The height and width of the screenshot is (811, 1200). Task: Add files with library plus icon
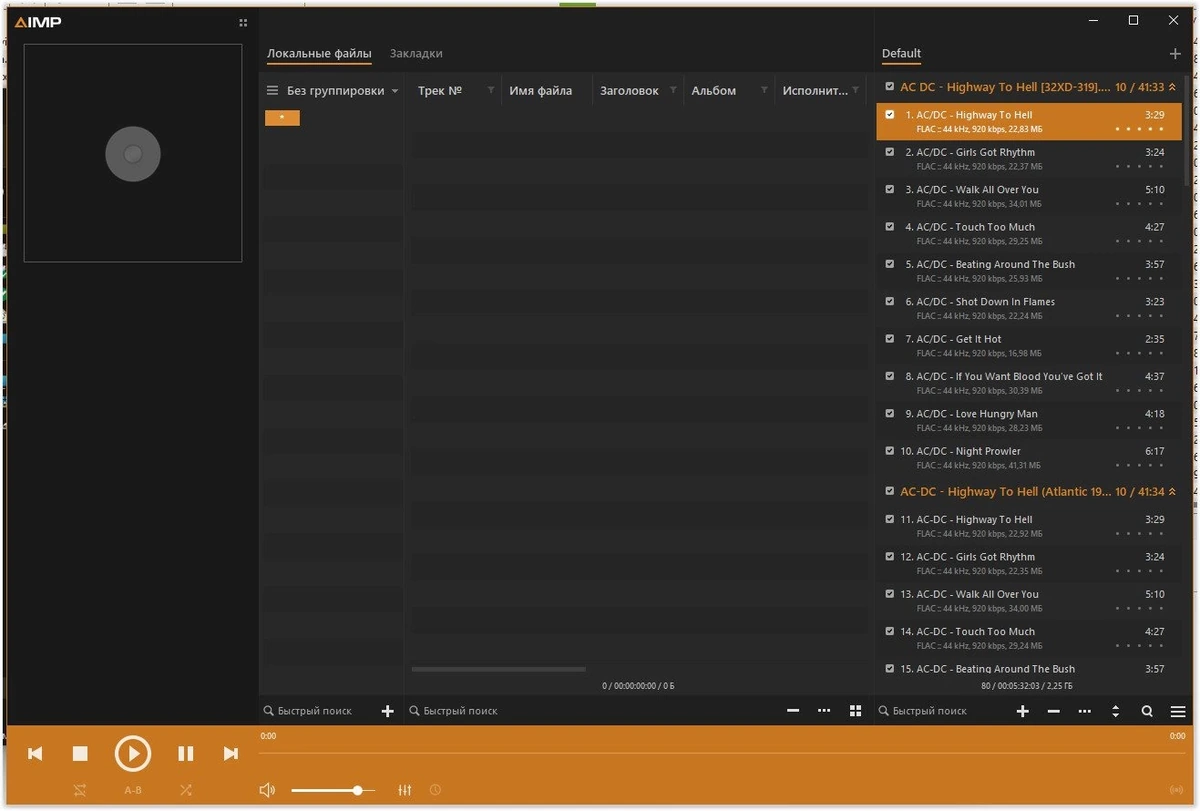pos(388,711)
